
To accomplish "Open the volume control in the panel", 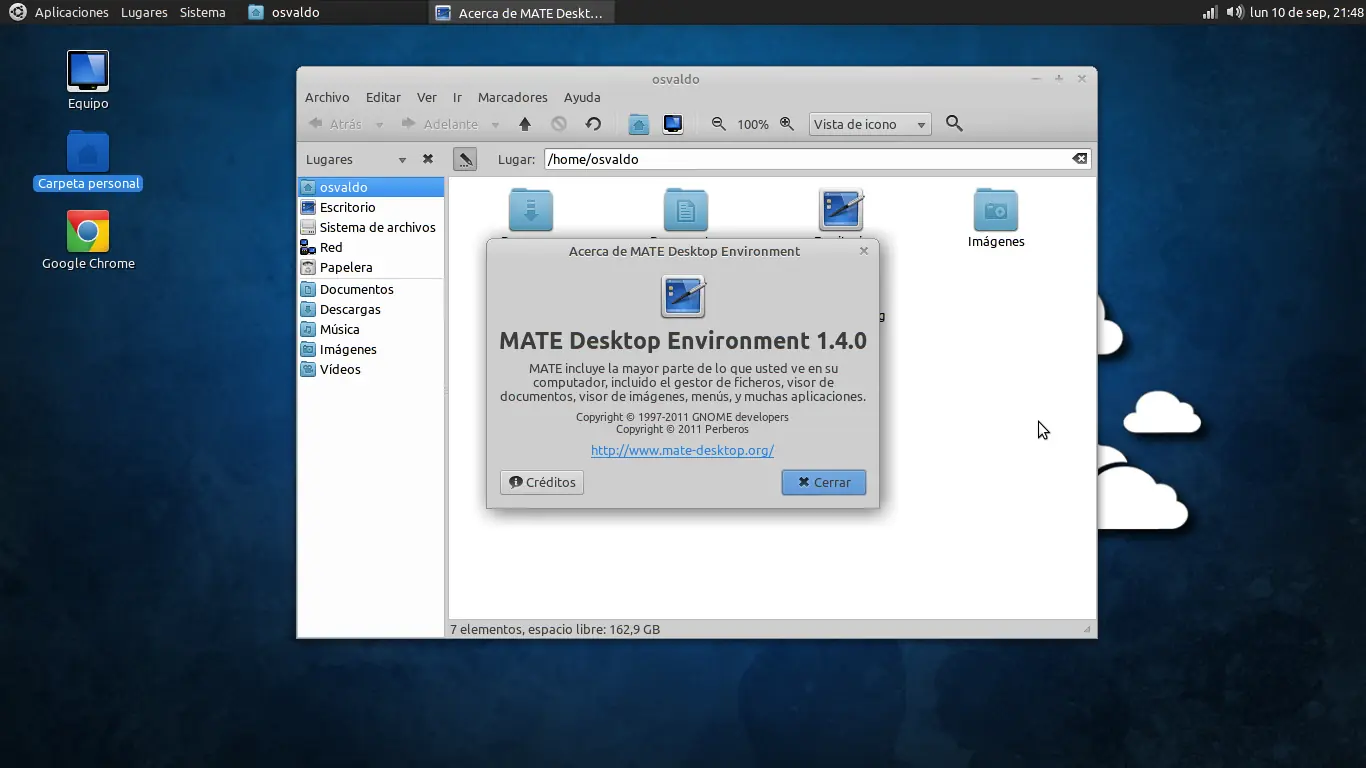I will pyautogui.click(x=1235, y=13).
